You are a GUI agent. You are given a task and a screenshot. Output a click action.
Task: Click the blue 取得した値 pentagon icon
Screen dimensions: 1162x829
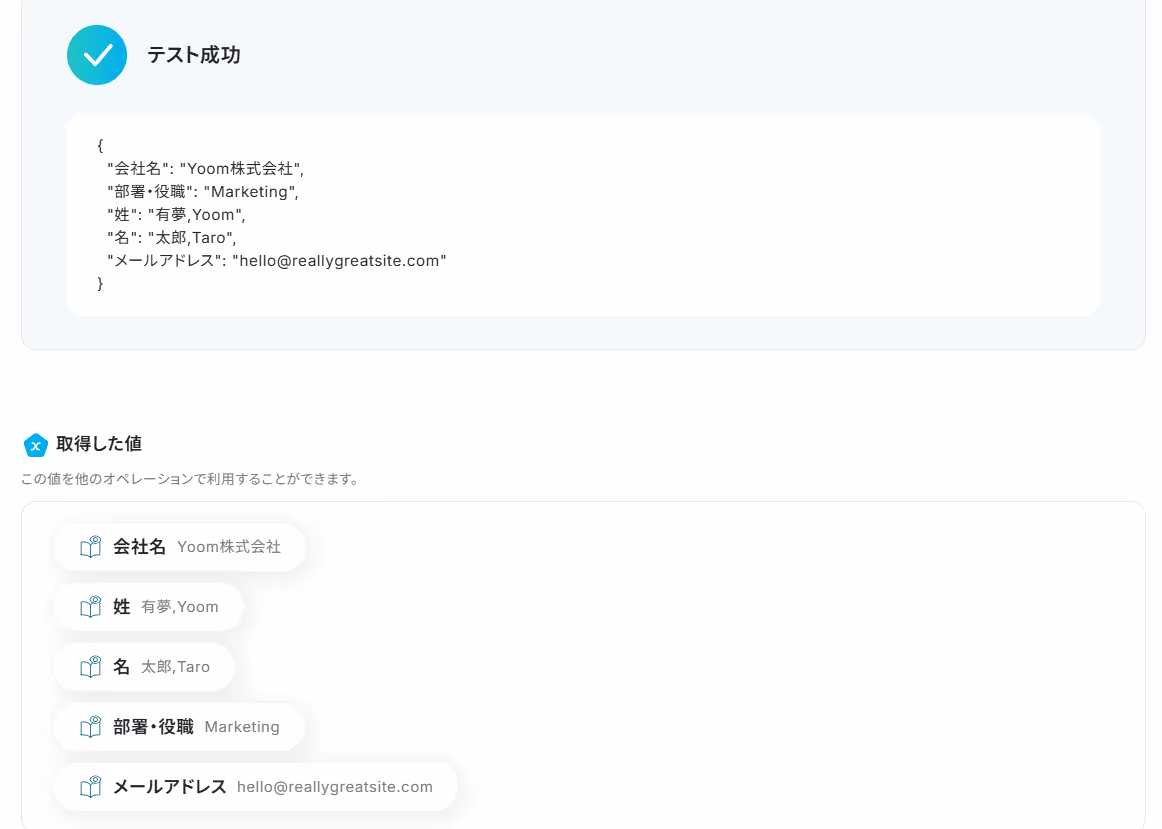36,445
